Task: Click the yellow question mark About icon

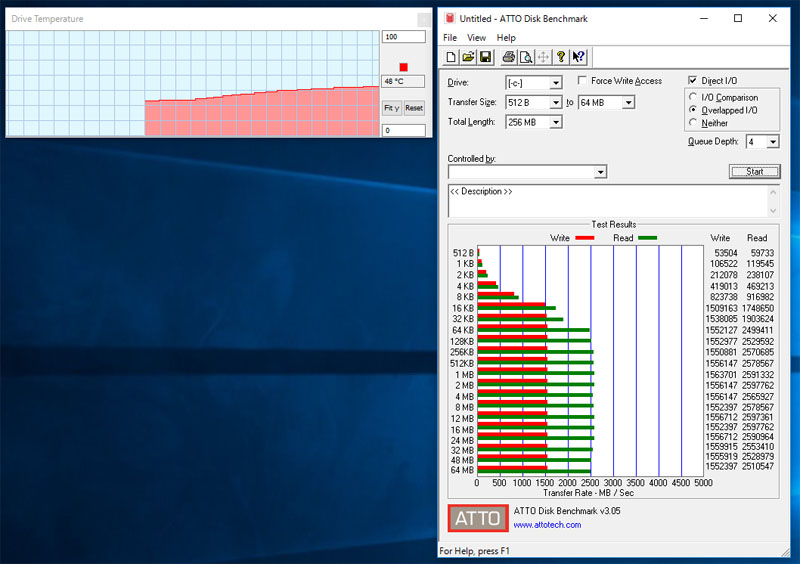Action: [x=561, y=57]
